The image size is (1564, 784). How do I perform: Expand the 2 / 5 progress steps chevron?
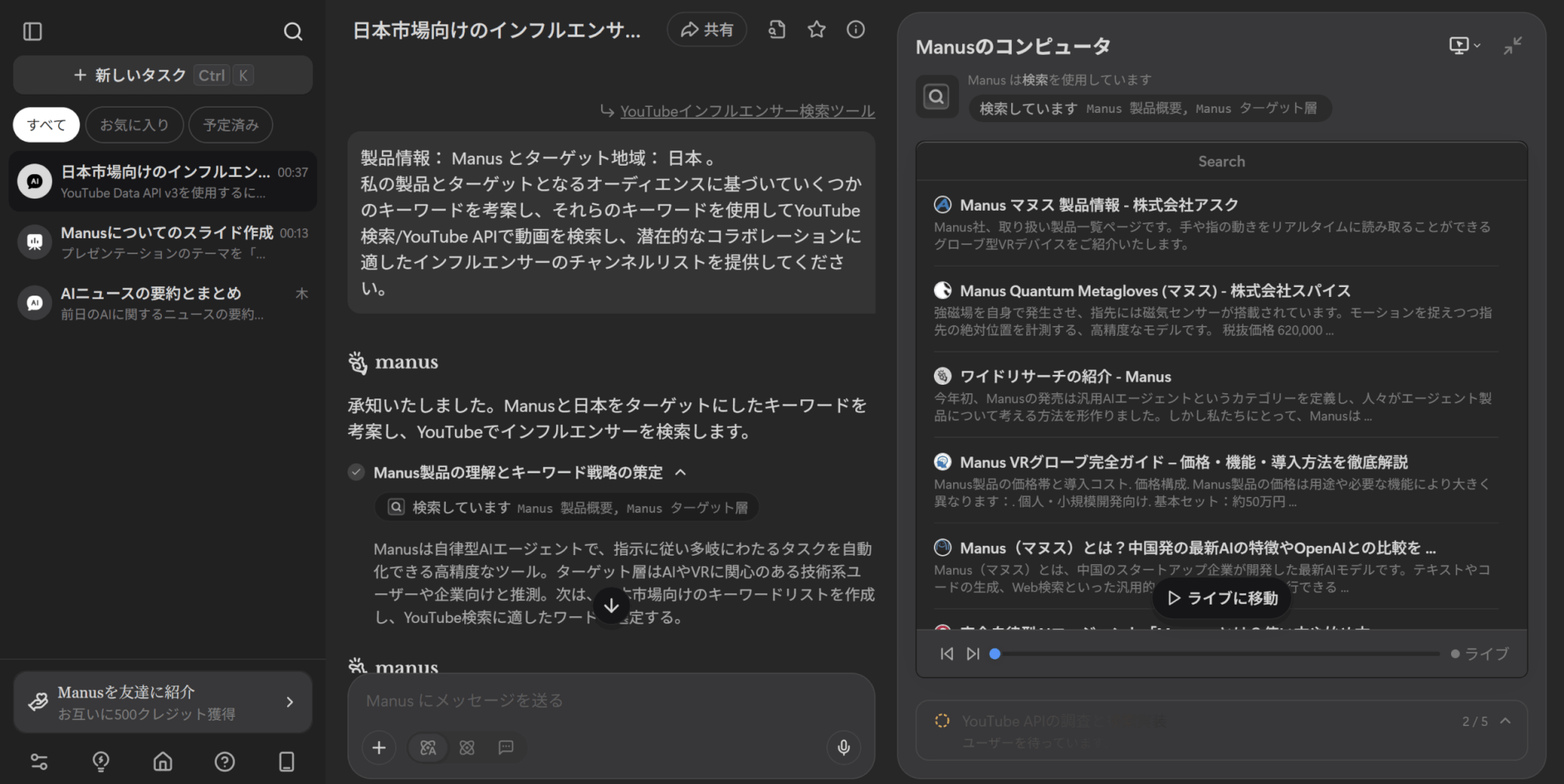click(x=1505, y=721)
